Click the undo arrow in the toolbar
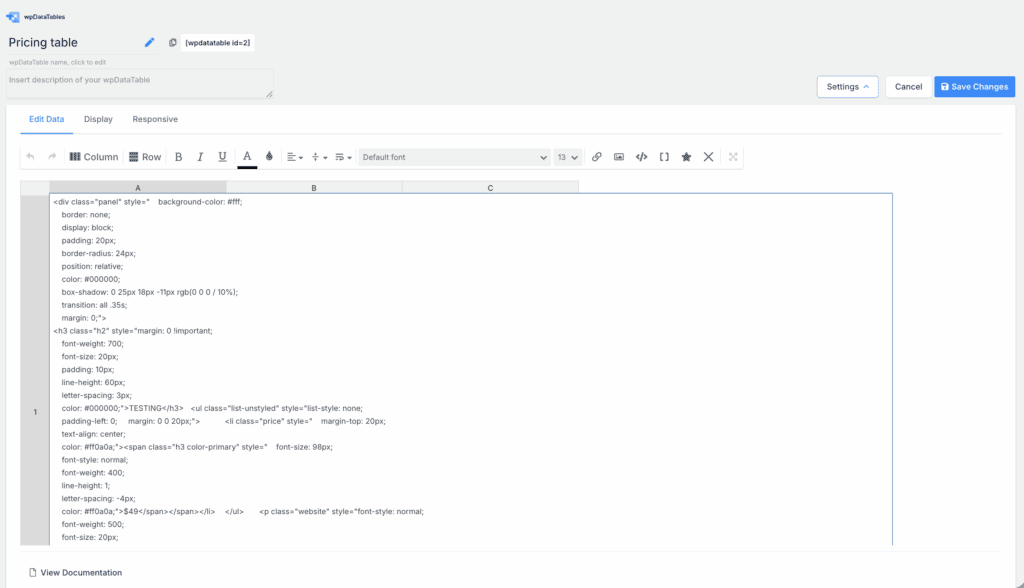Screen dimensions: 1024x588 30,157
